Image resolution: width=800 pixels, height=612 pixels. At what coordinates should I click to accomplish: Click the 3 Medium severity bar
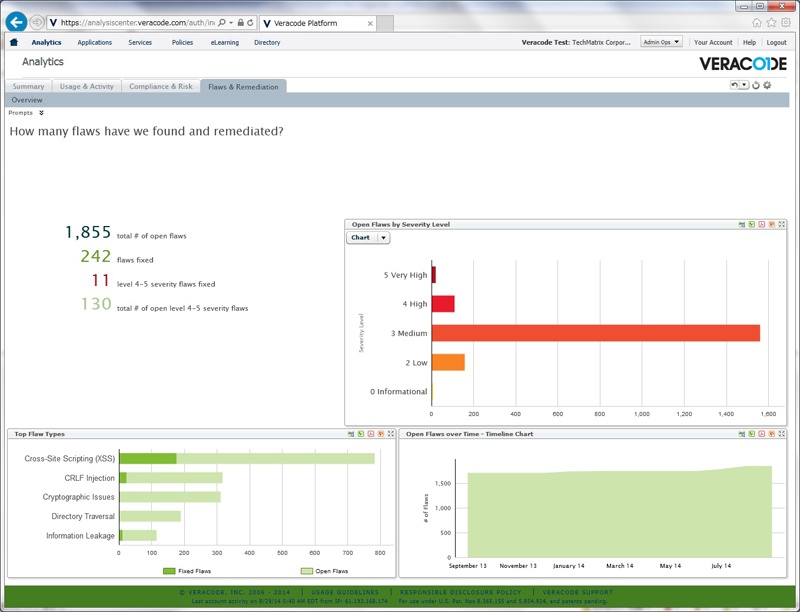596,333
